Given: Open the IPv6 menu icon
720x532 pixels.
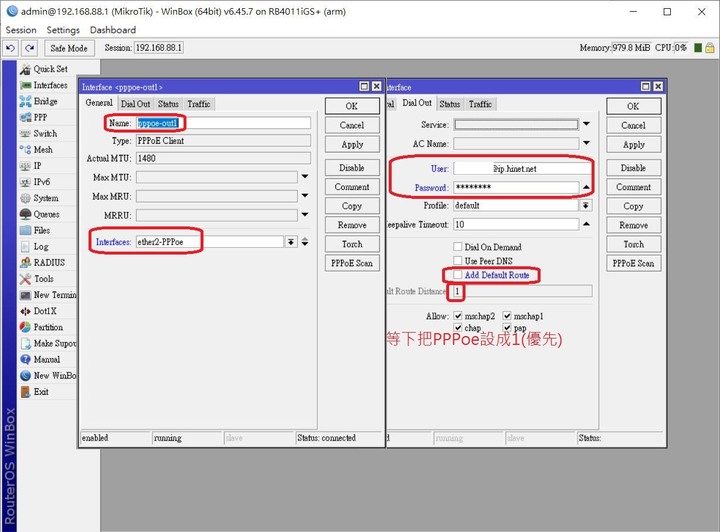Looking at the screenshot, I should [x=25, y=182].
